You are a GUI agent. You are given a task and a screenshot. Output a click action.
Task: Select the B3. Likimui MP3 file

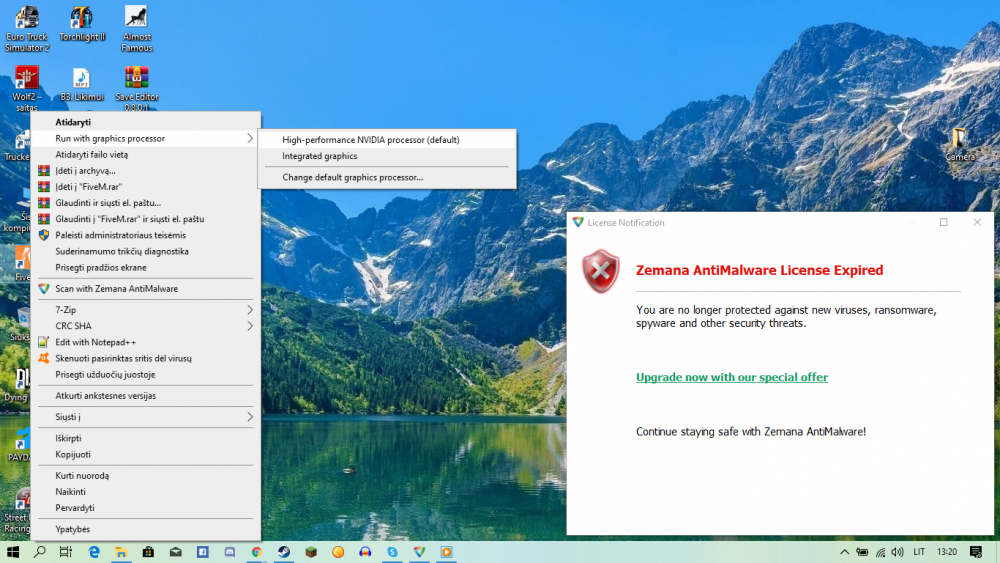pyautogui.click(x=82, y=84)
